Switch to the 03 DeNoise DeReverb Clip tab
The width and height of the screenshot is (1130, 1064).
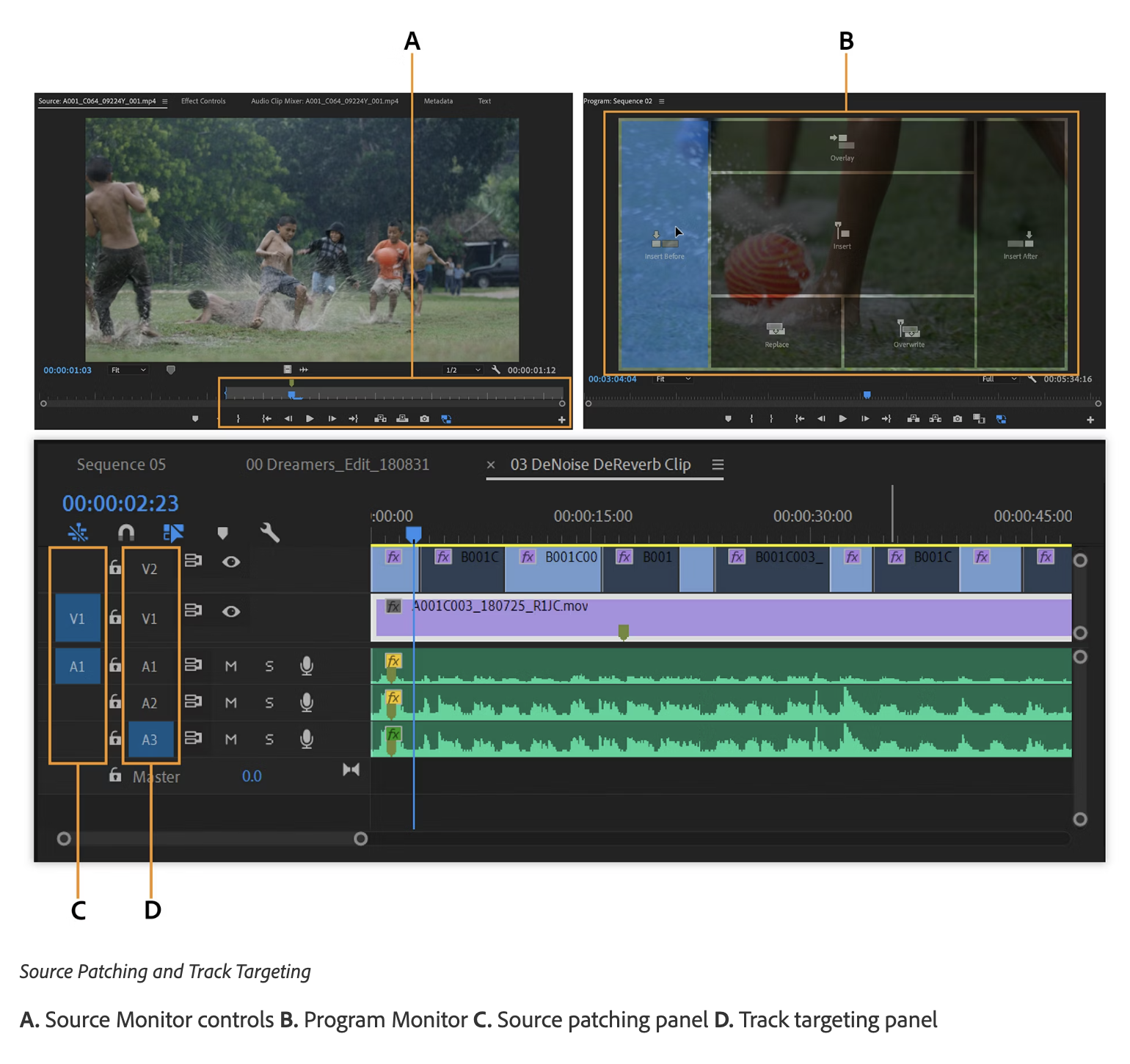coord(600,464)
